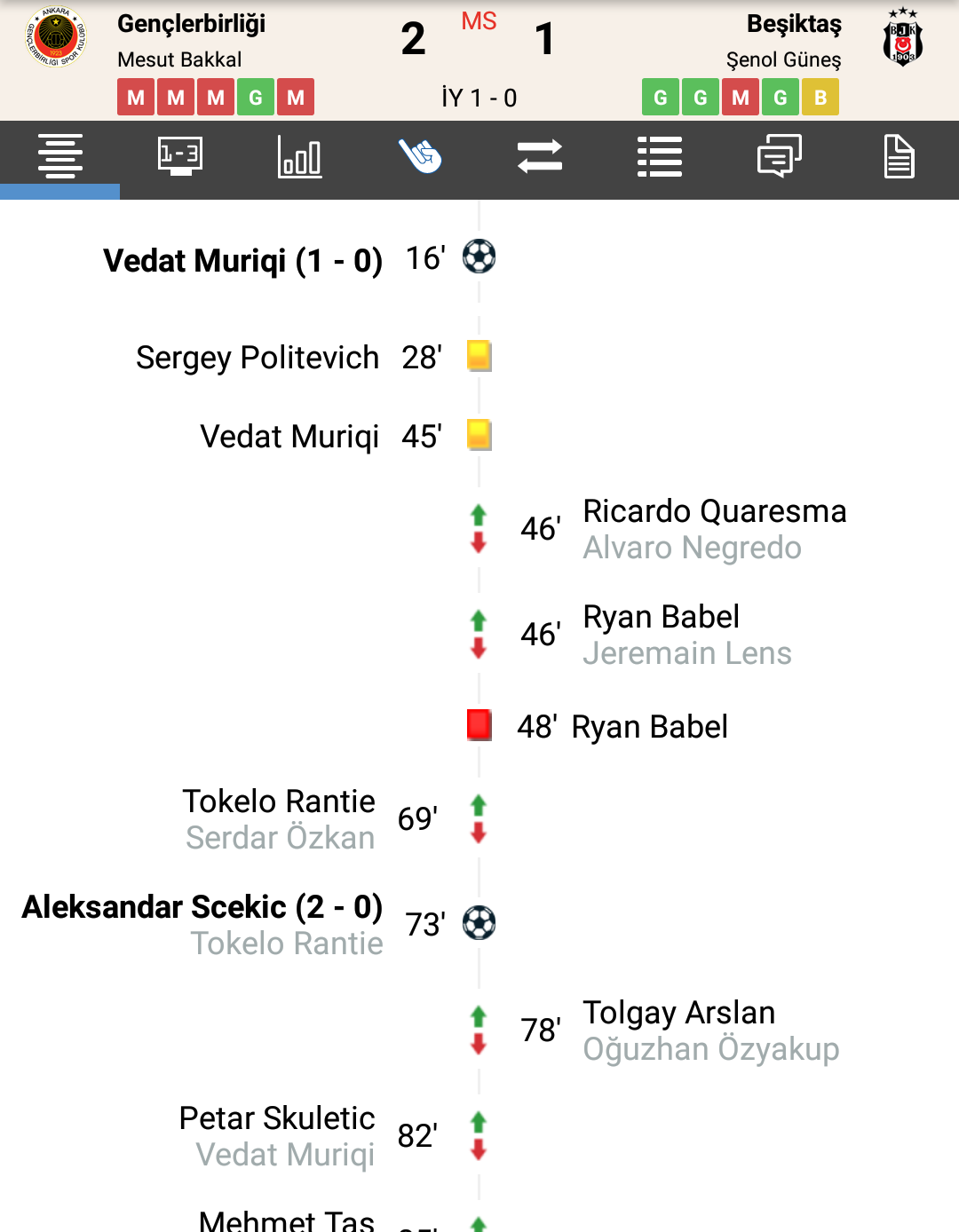Open the Beşiktaş team name link
Viewport: 959px width, 1232px height.
(794, 24)
